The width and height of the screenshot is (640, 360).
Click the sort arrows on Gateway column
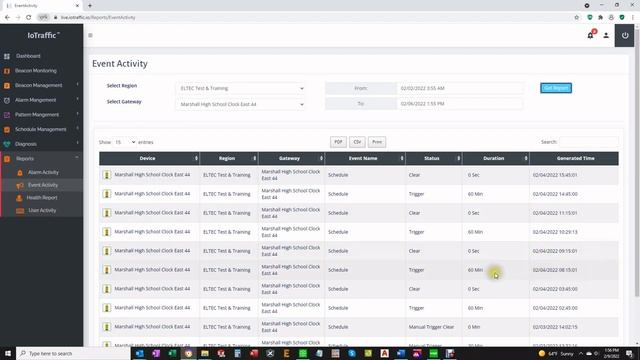point(321,158)
